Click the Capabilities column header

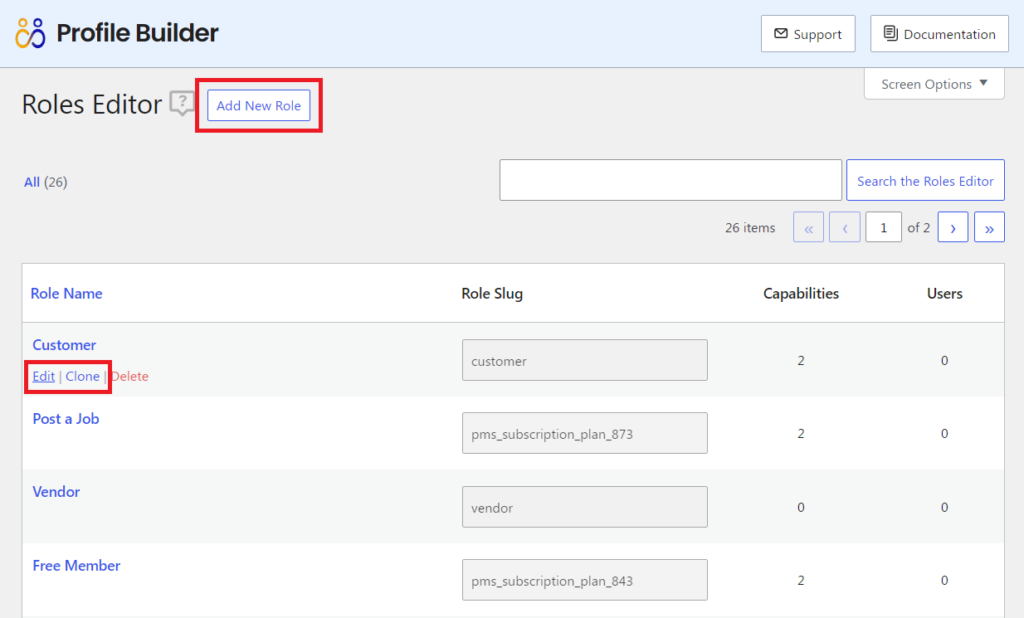pyautogui.click(x=801, y=294)
